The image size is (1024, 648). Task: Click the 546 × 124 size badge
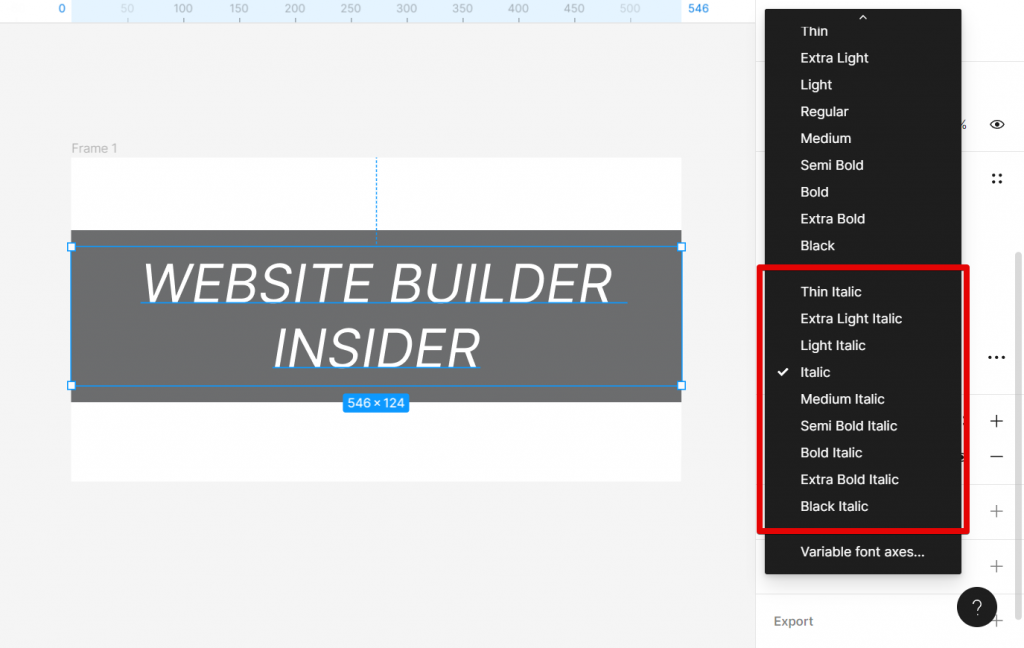coord(376,403)
